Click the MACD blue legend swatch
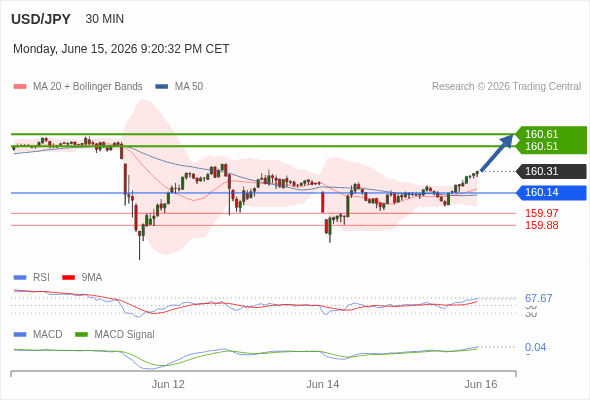 [x=20, y=335]
